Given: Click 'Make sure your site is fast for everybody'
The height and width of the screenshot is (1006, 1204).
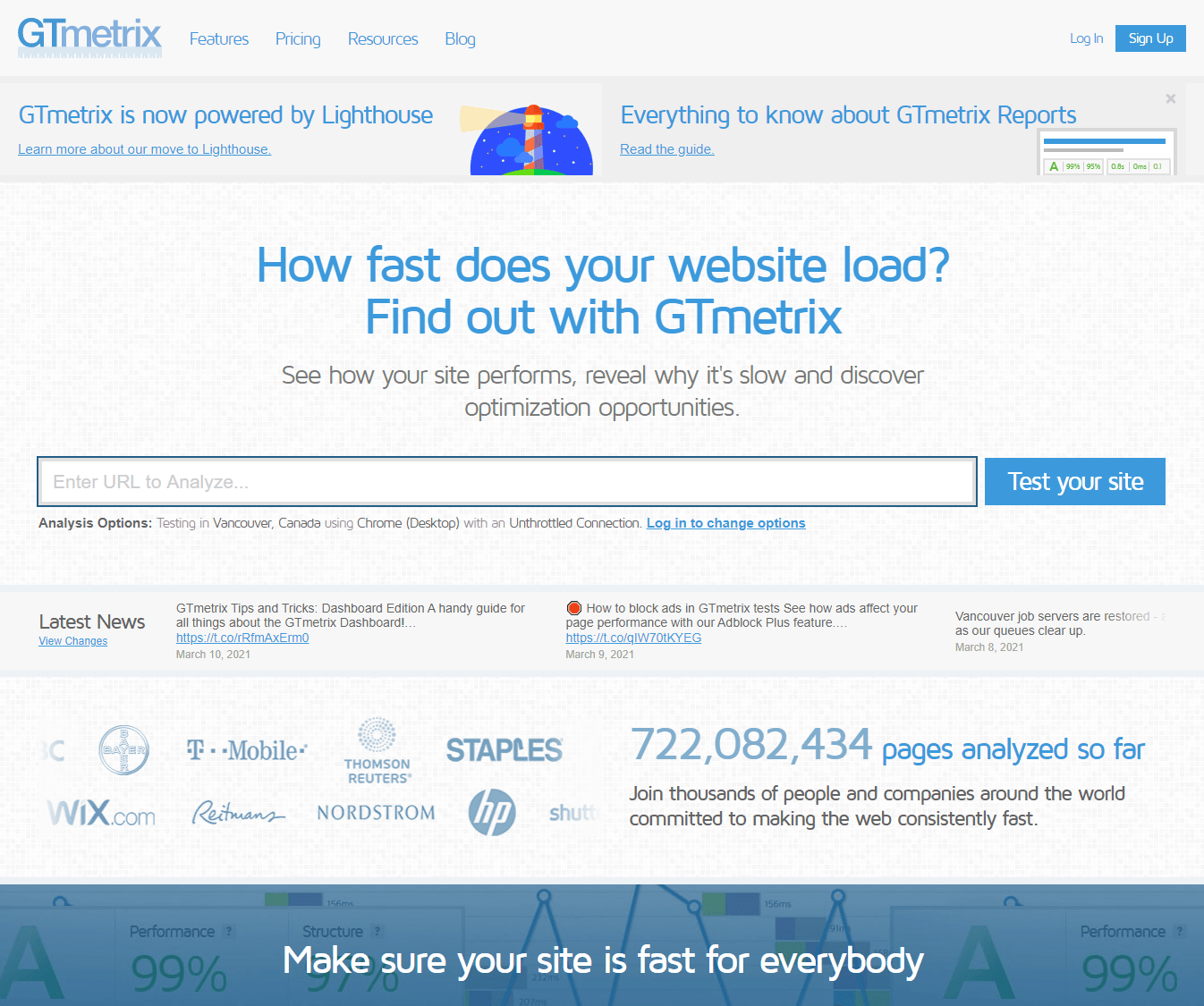Looking at the screenshot, I should [603, 961].
